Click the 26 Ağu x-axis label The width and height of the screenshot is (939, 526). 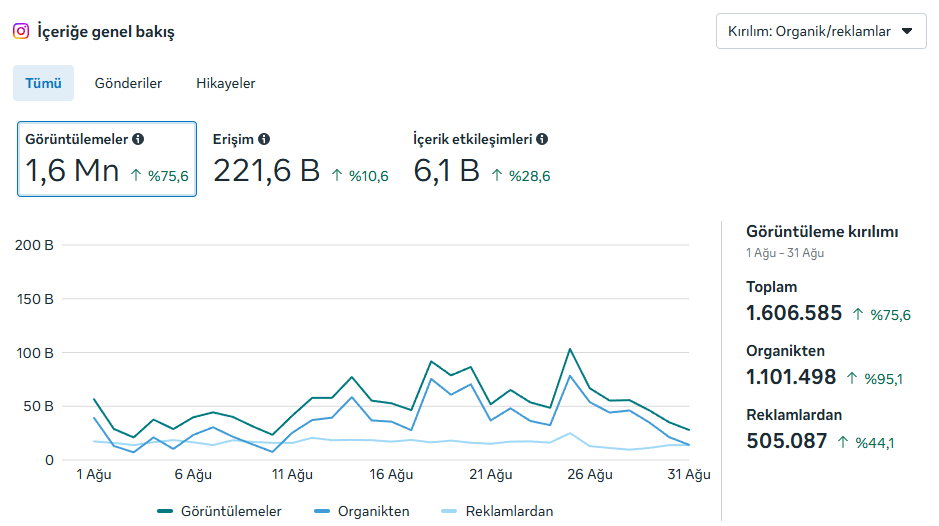[590, 474]
